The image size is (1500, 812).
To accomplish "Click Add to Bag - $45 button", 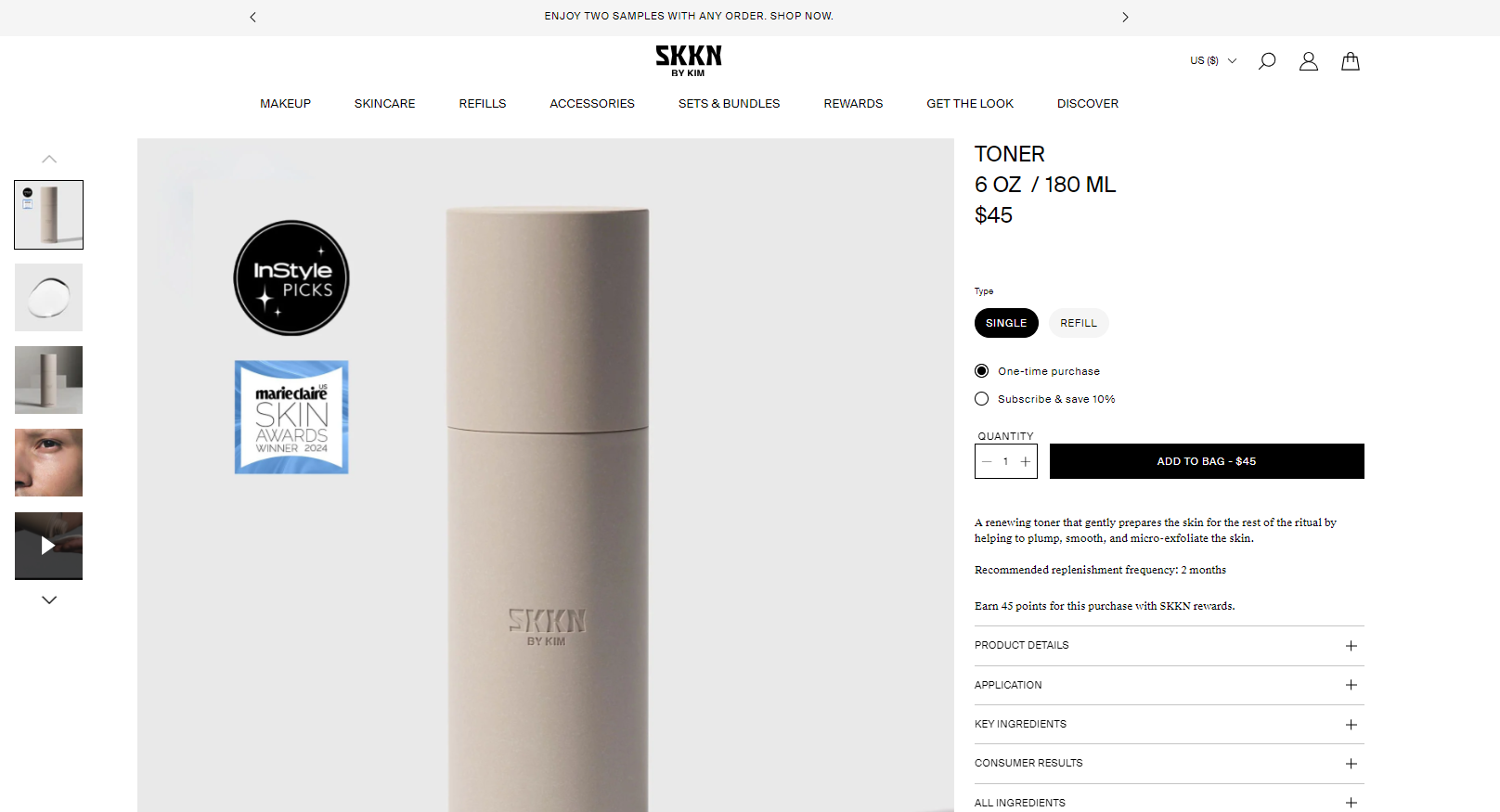I will point(1207,461).
